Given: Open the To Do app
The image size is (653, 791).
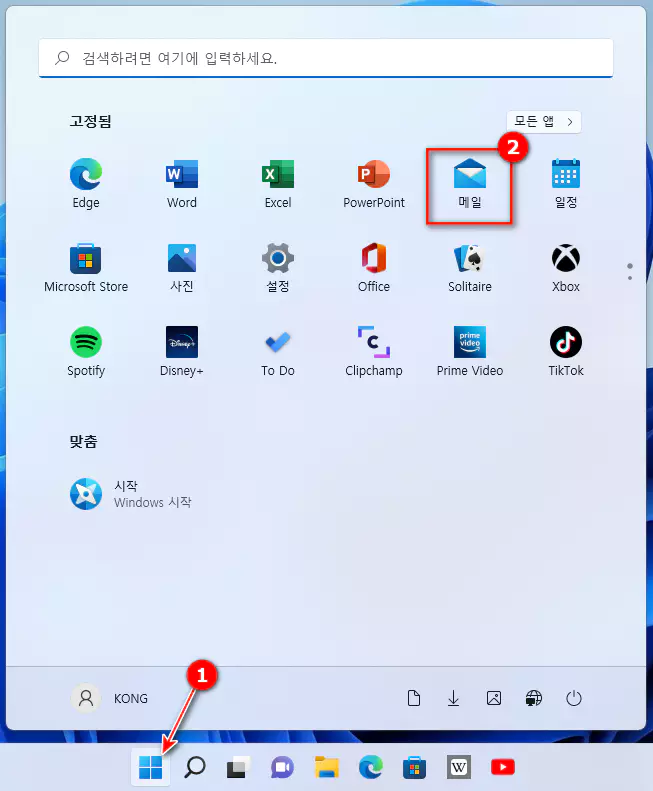Looking at the screenshot, I should pyautogui.click(x=278, y=352).
